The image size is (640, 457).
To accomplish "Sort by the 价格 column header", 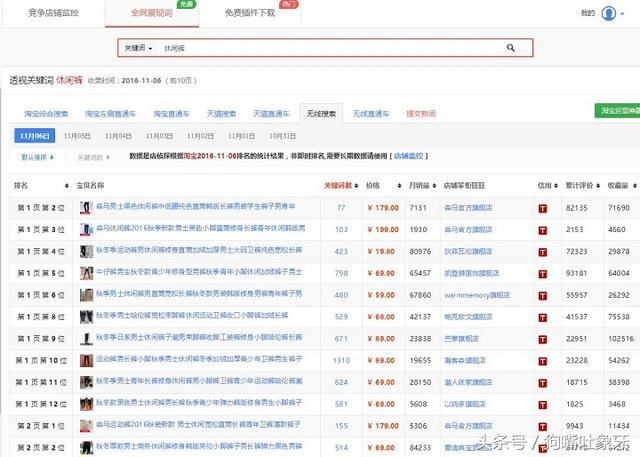I will point(383,186).
